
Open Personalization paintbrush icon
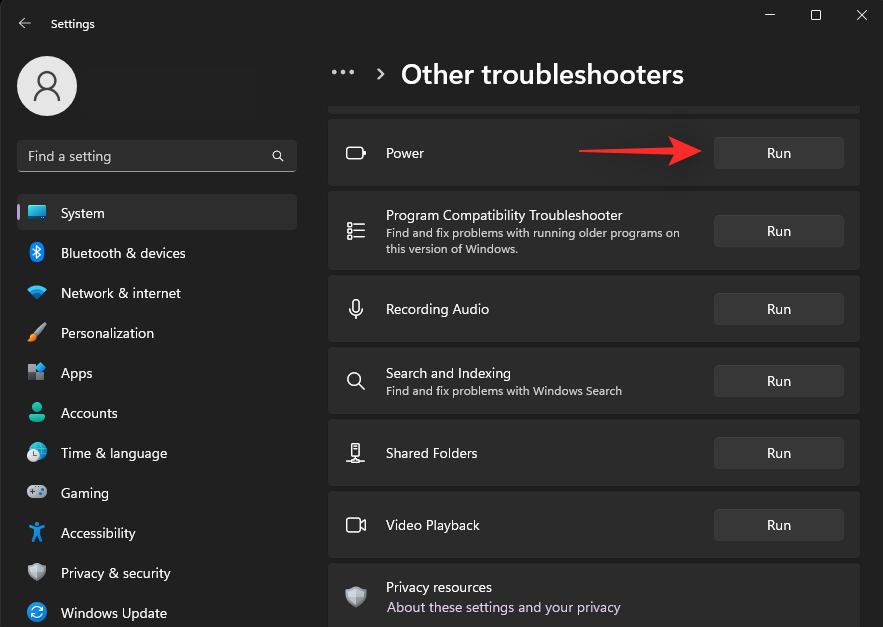37,333
